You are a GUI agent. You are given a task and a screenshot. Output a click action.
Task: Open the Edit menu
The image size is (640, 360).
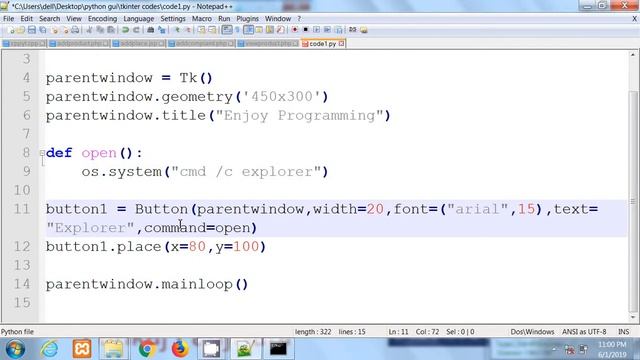(x=27, y=19)
